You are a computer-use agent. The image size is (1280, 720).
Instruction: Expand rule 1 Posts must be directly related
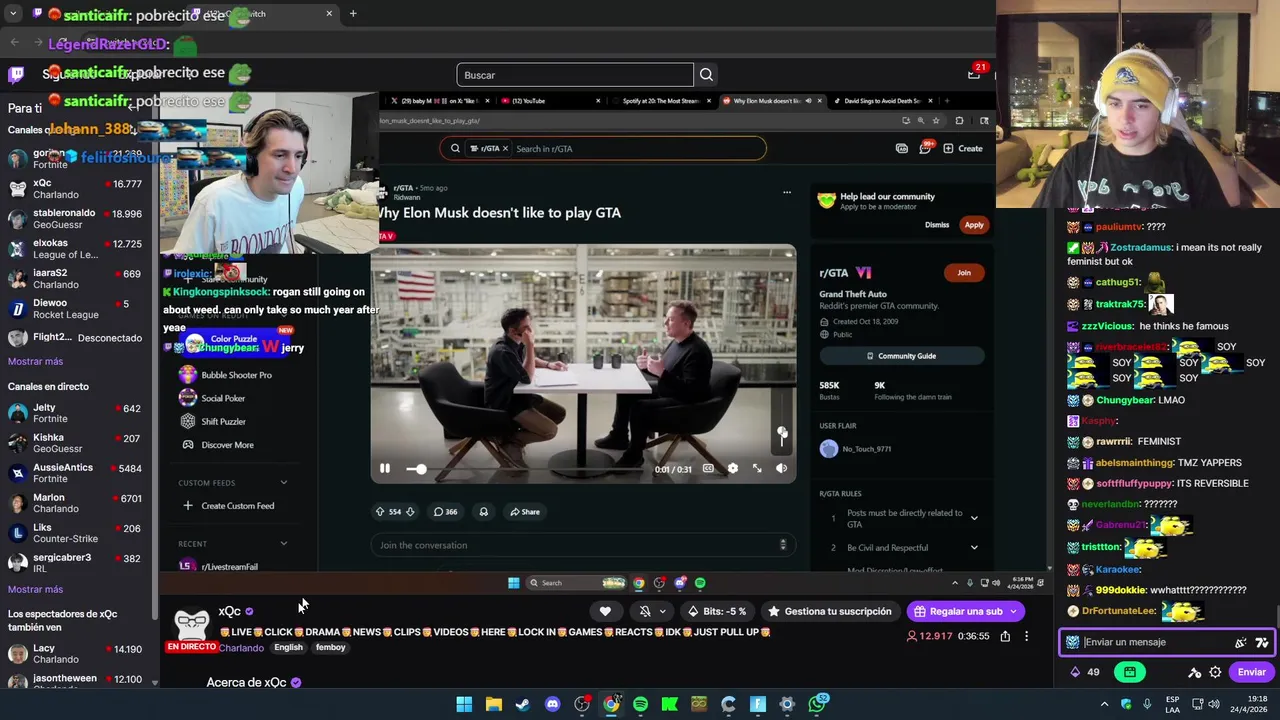pyautogui.click(x=974, y=518)
